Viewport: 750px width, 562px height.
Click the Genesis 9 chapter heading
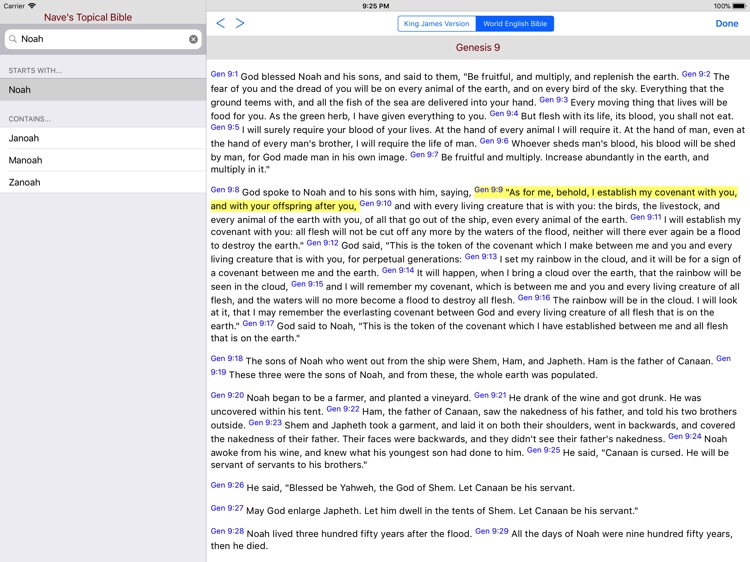(x=478, y=47)
